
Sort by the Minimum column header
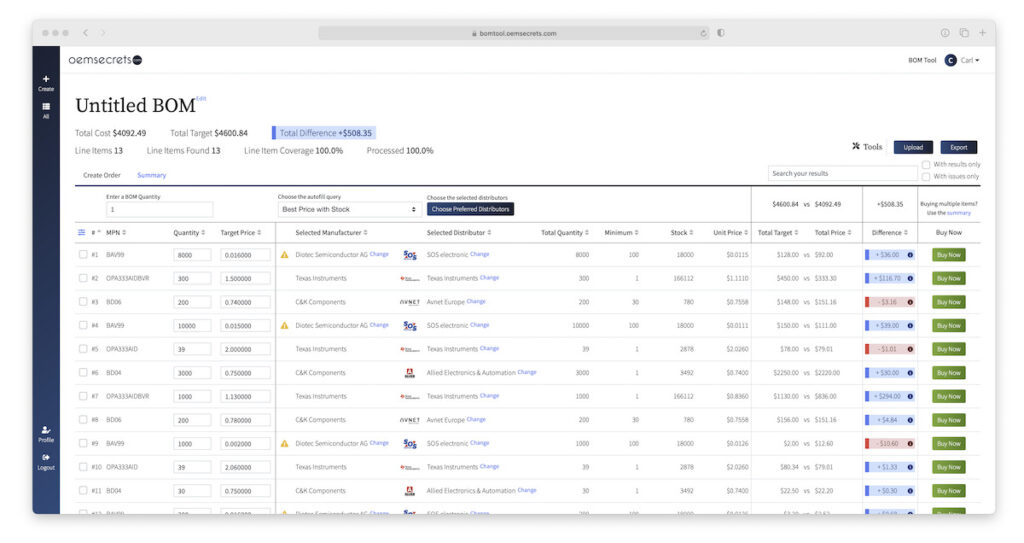(x=621, y=233)
